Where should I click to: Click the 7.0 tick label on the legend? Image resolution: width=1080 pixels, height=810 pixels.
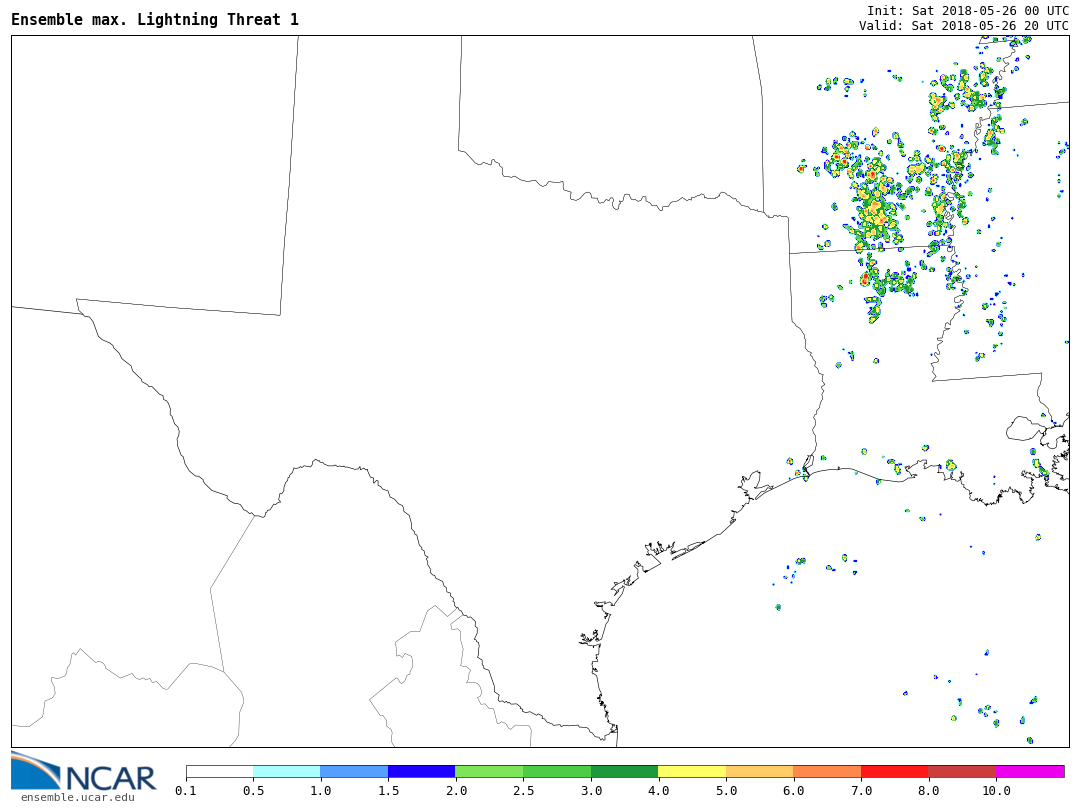861,791
